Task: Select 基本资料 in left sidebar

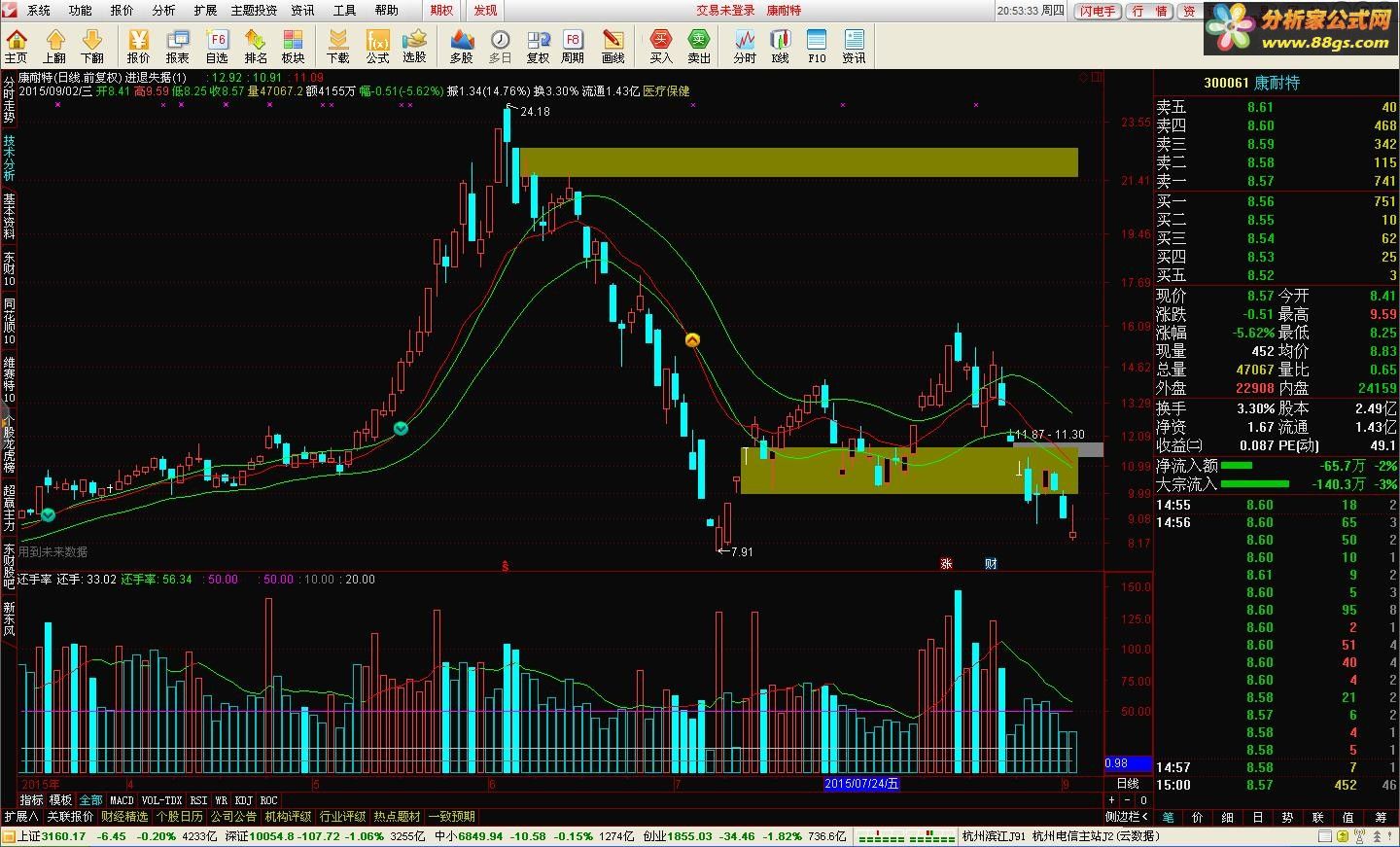Action: [9, 216]
